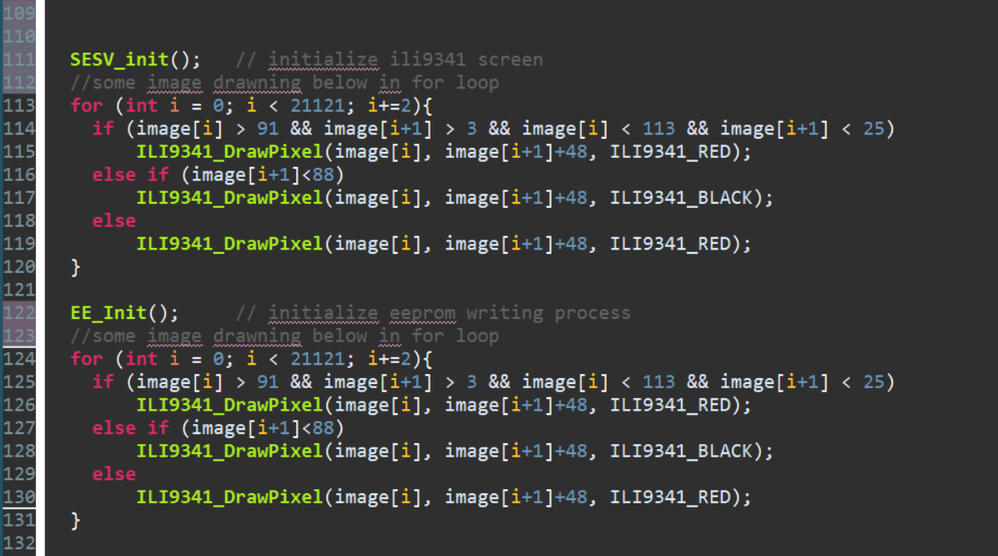Screen dimensions: 998x556
Task: Click line number 122 in gutter
Action: point(18,312)
